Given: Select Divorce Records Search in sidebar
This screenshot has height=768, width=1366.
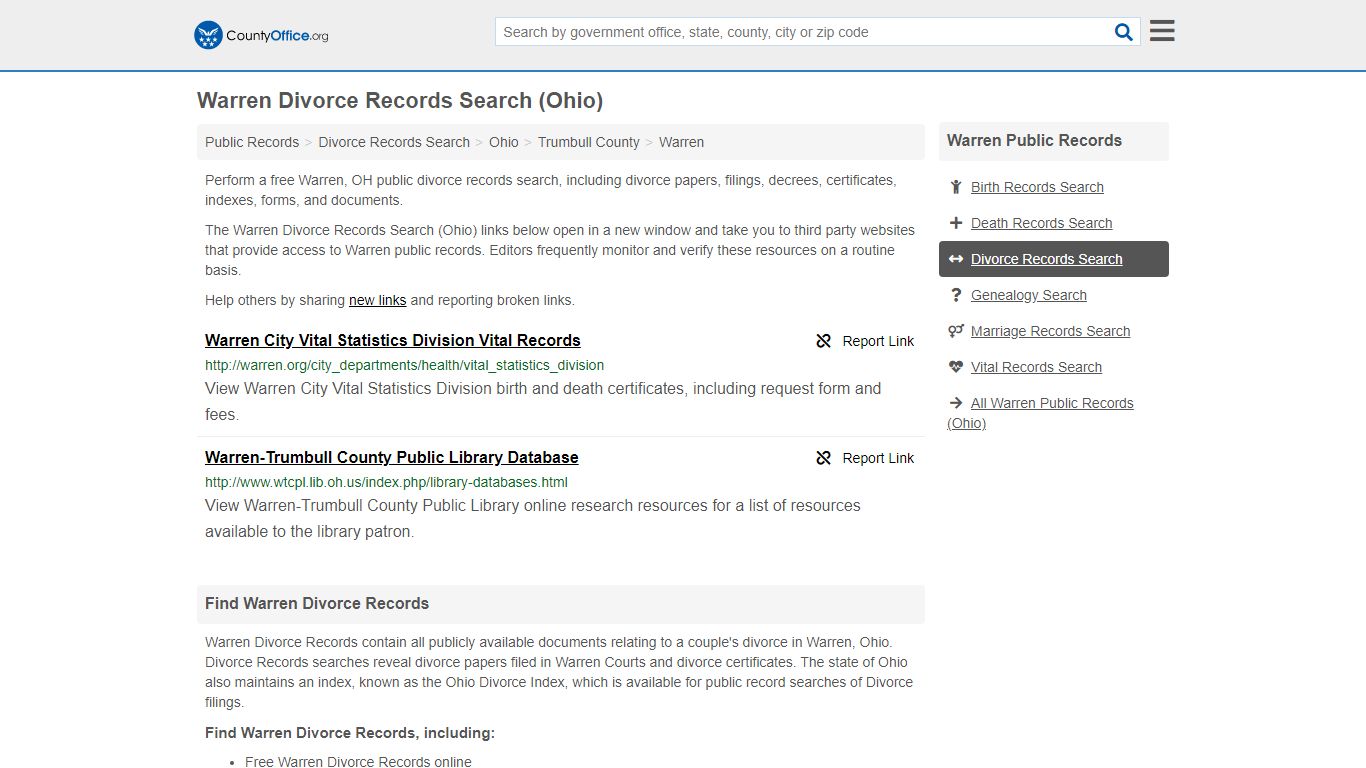Looking at the screenshot, I should click(x=1046, y=259).
